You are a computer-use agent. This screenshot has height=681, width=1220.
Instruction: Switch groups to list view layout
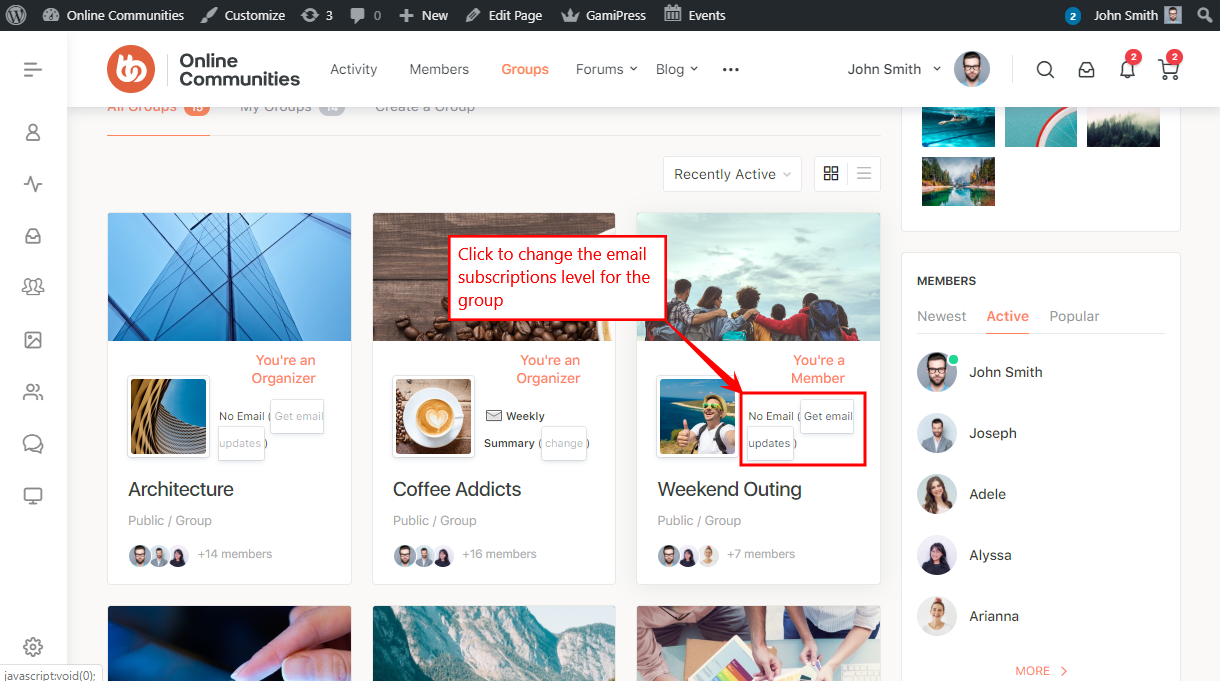coord(862,173)
